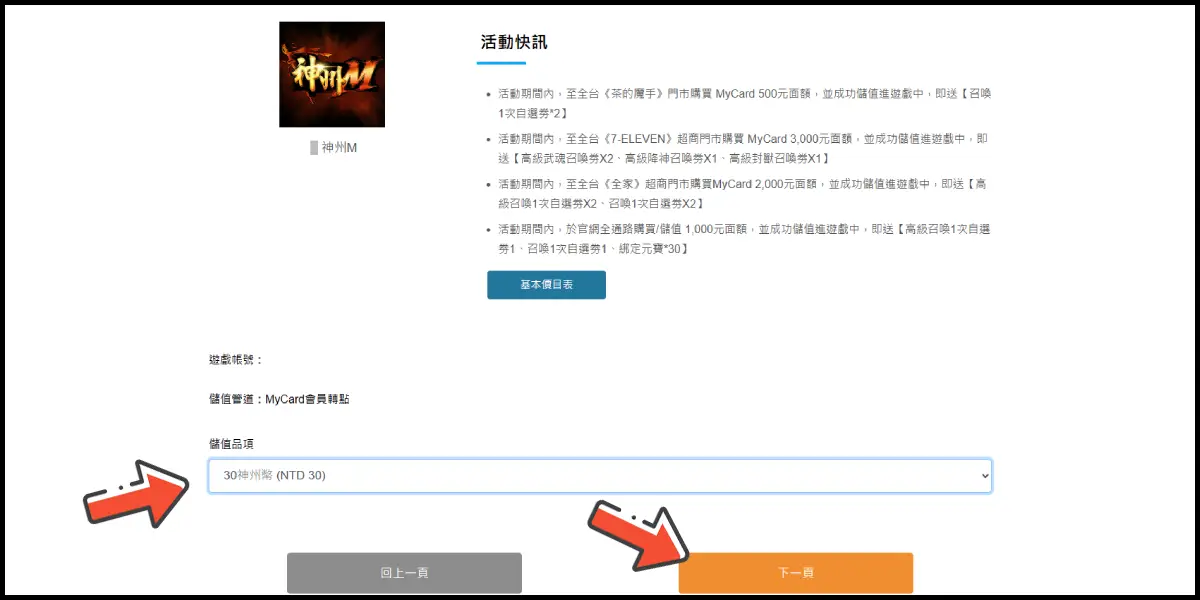Click the 官網全通路 1,000元 promotion text
1200x600 pixels.
(x=744, y=239)
